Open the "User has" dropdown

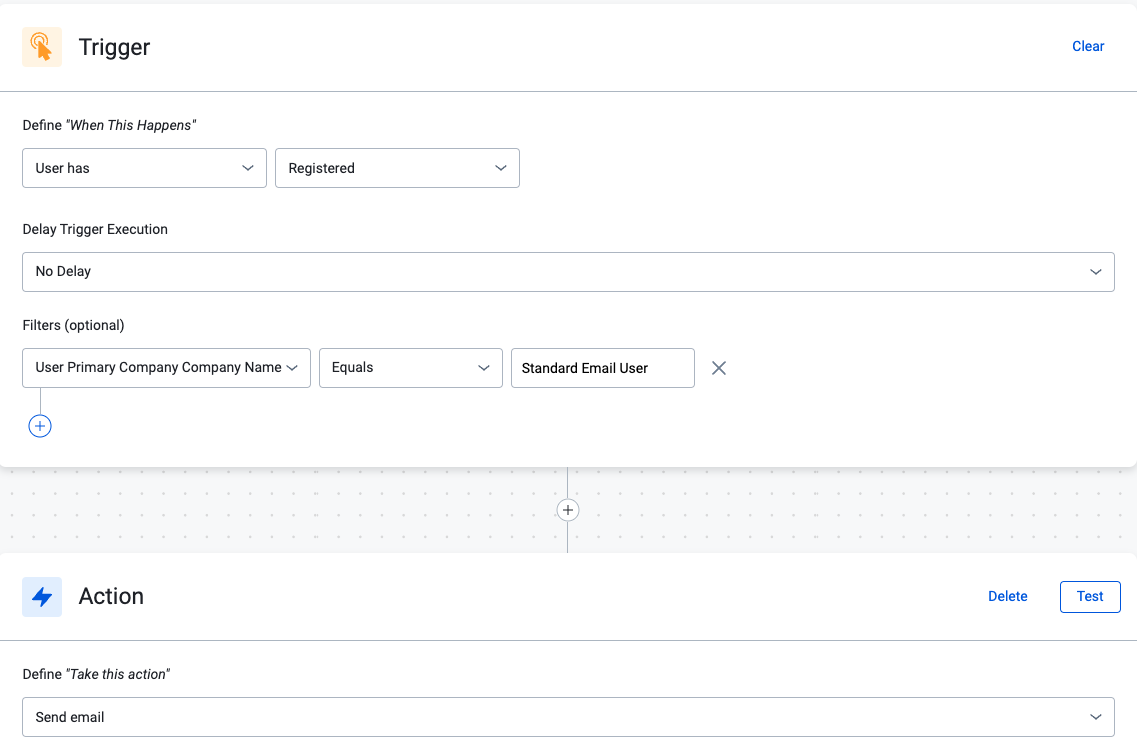144,168
